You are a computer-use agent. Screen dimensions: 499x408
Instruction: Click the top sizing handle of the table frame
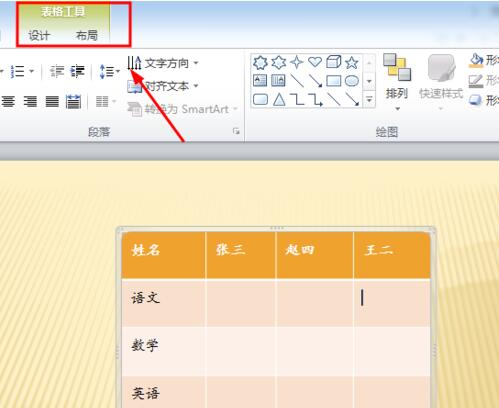[x=277, y=228]
